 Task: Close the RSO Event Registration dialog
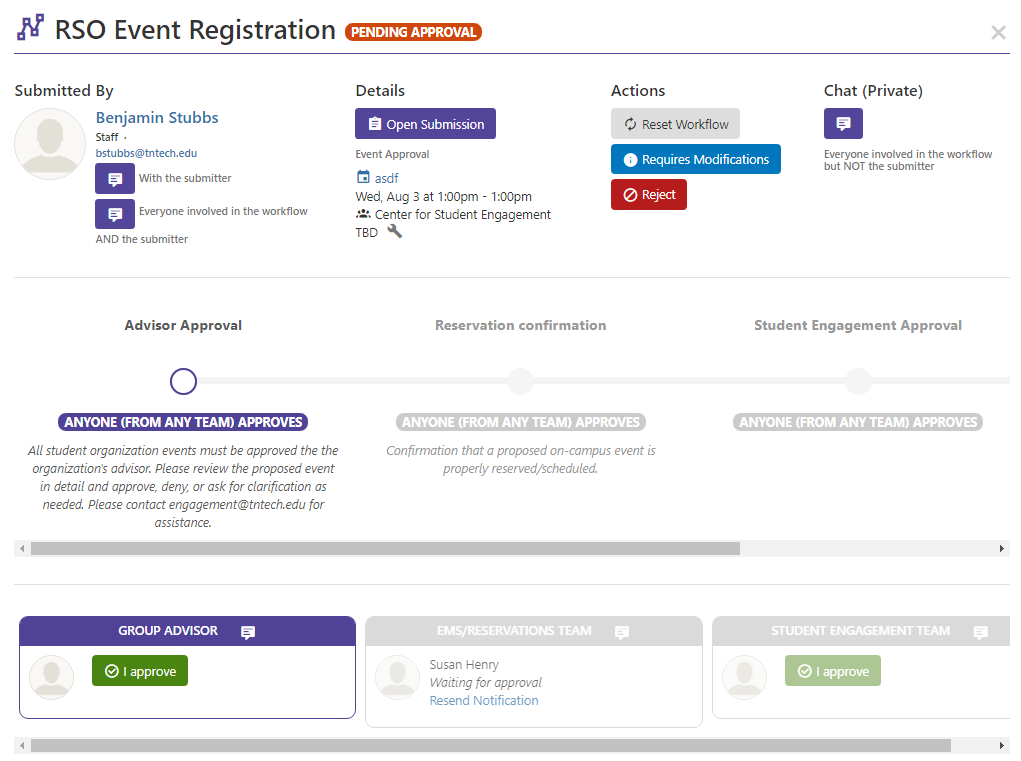(998, 33)
